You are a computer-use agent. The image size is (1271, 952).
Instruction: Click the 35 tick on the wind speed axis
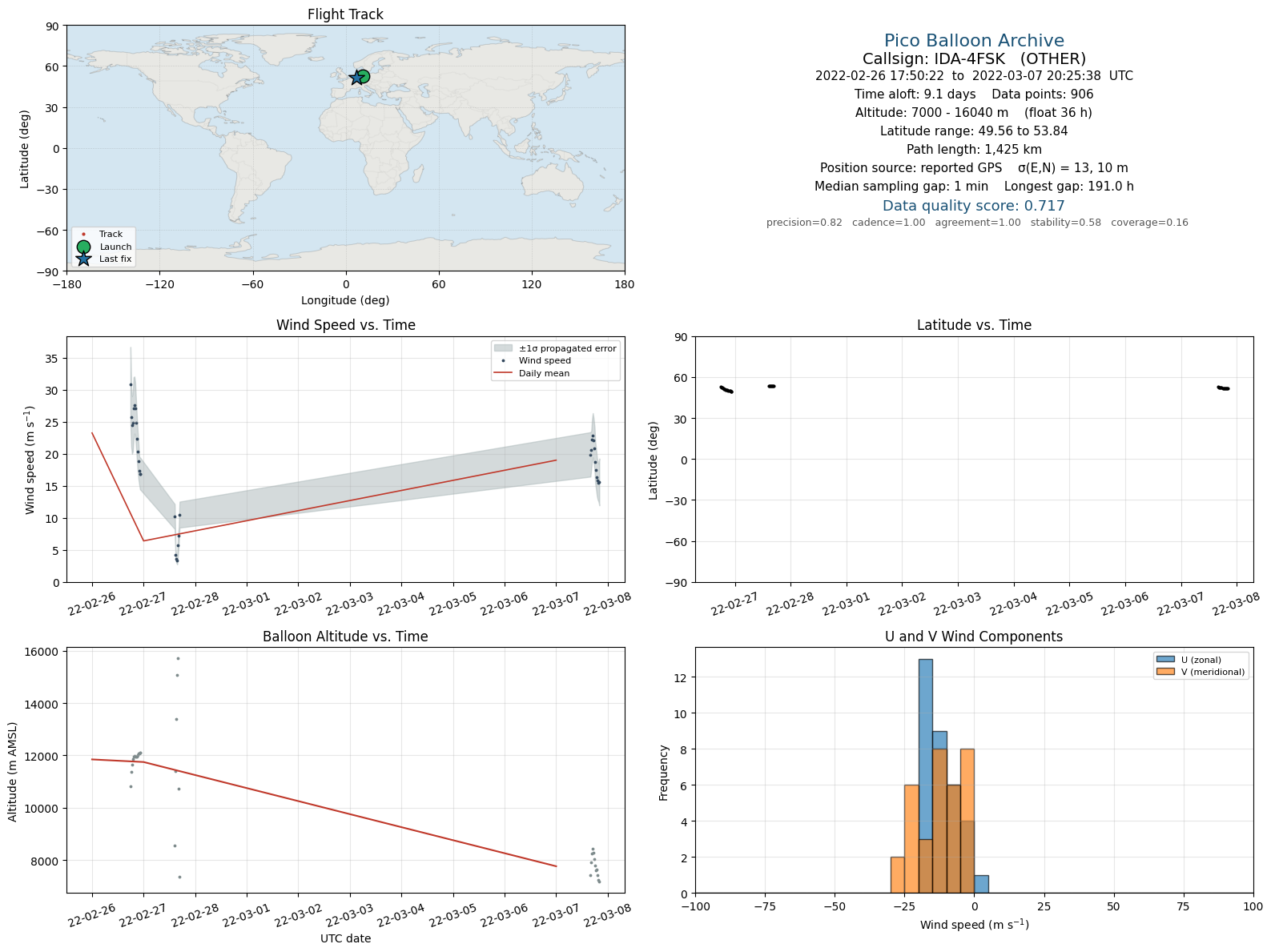pos(52,359)
